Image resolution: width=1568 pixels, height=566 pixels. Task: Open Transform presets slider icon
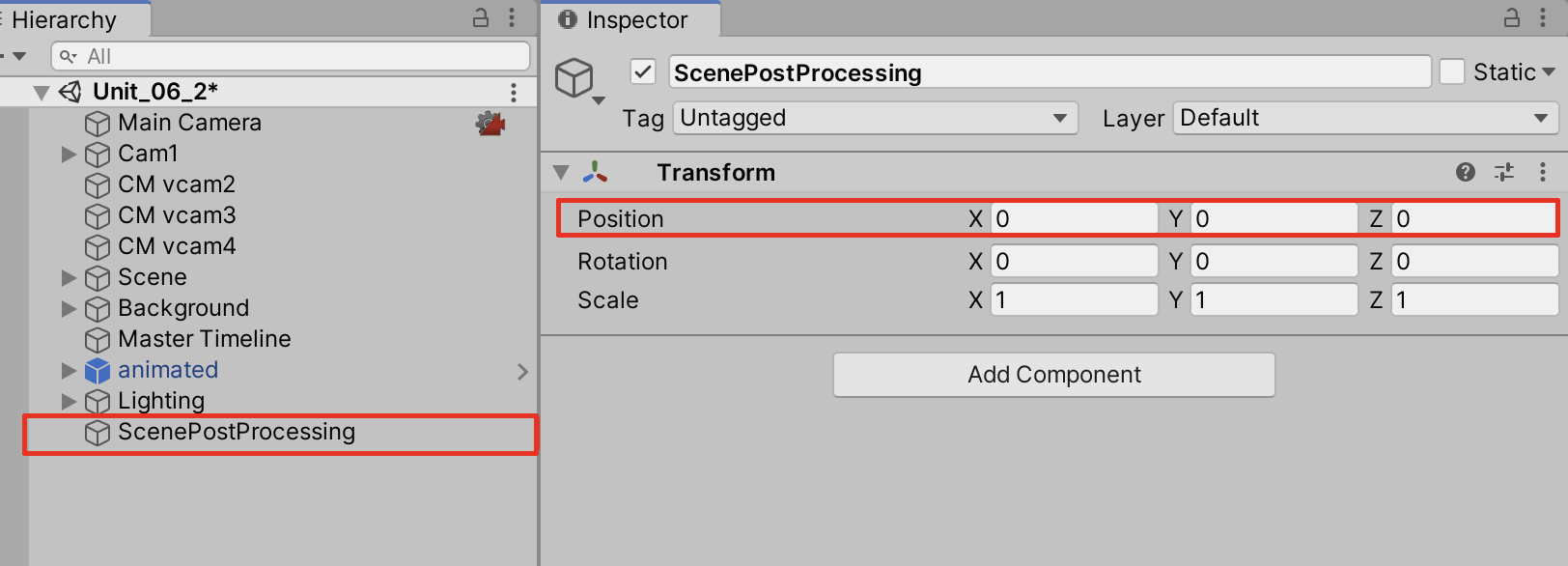1504,172
